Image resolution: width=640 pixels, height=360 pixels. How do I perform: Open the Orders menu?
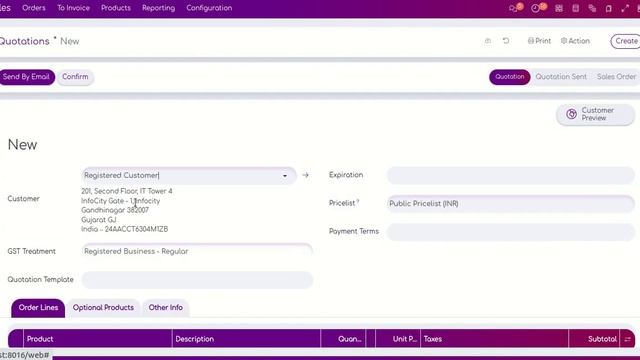click(x=34, y=8)
